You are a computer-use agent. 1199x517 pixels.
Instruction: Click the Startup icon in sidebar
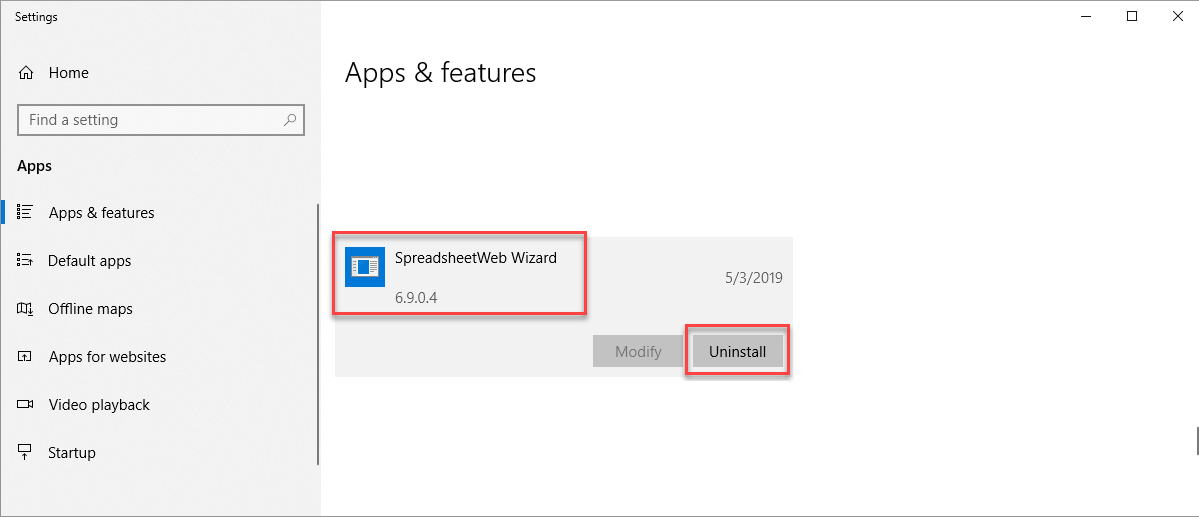tap(24, 453)
